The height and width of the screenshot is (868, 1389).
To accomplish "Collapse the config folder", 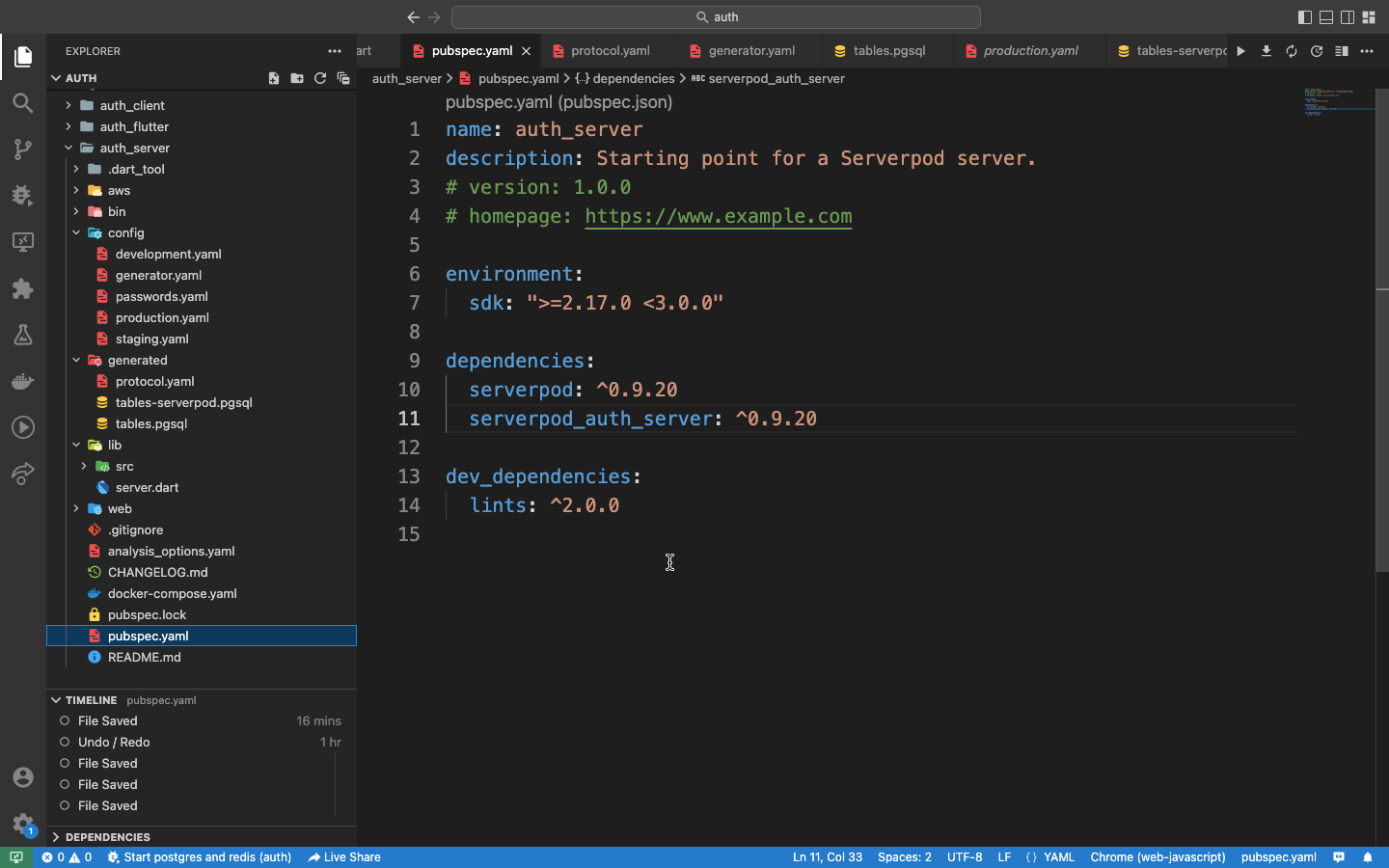I will 202,232.
